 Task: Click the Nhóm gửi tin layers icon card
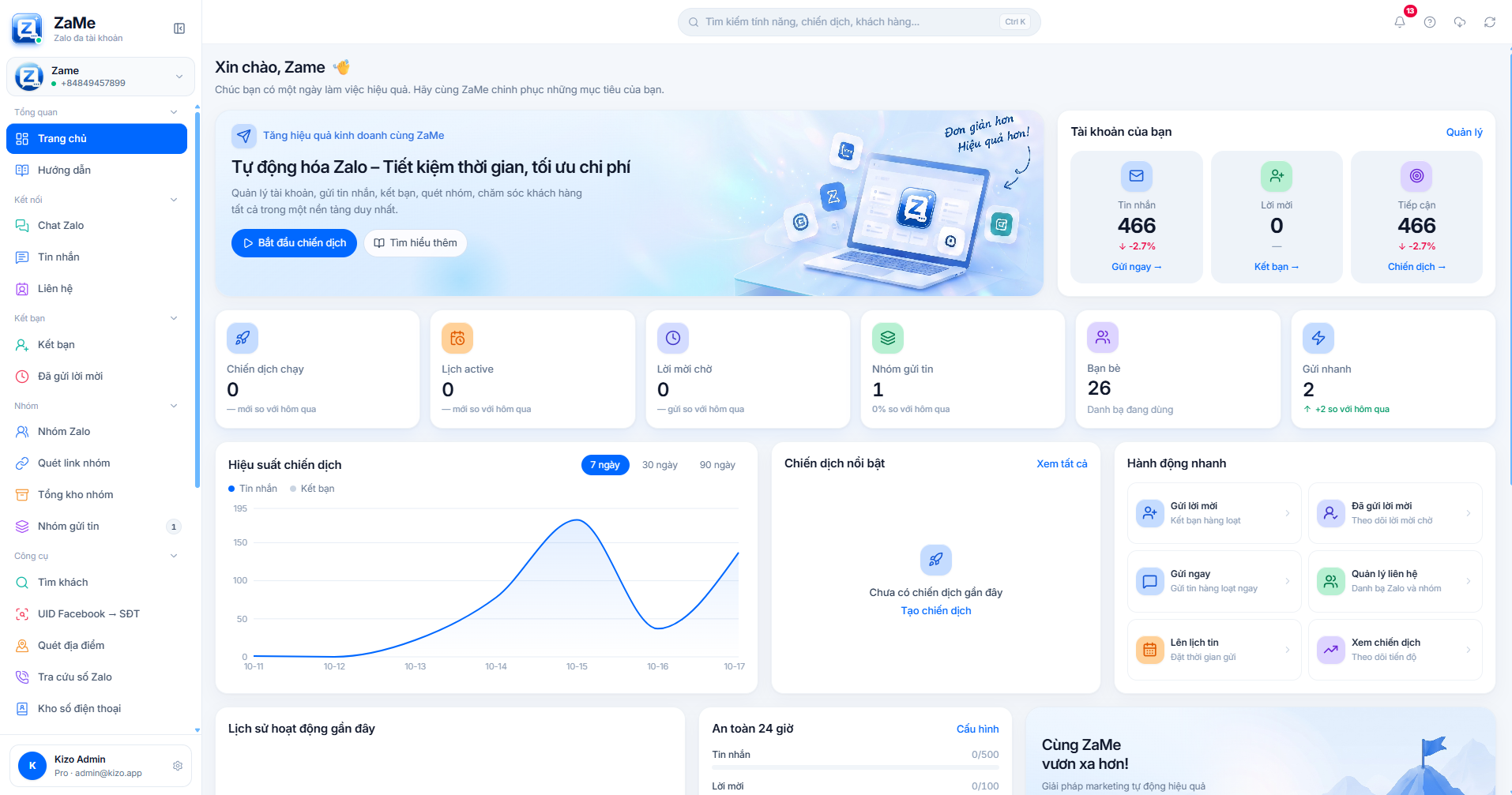coord(888,338)
